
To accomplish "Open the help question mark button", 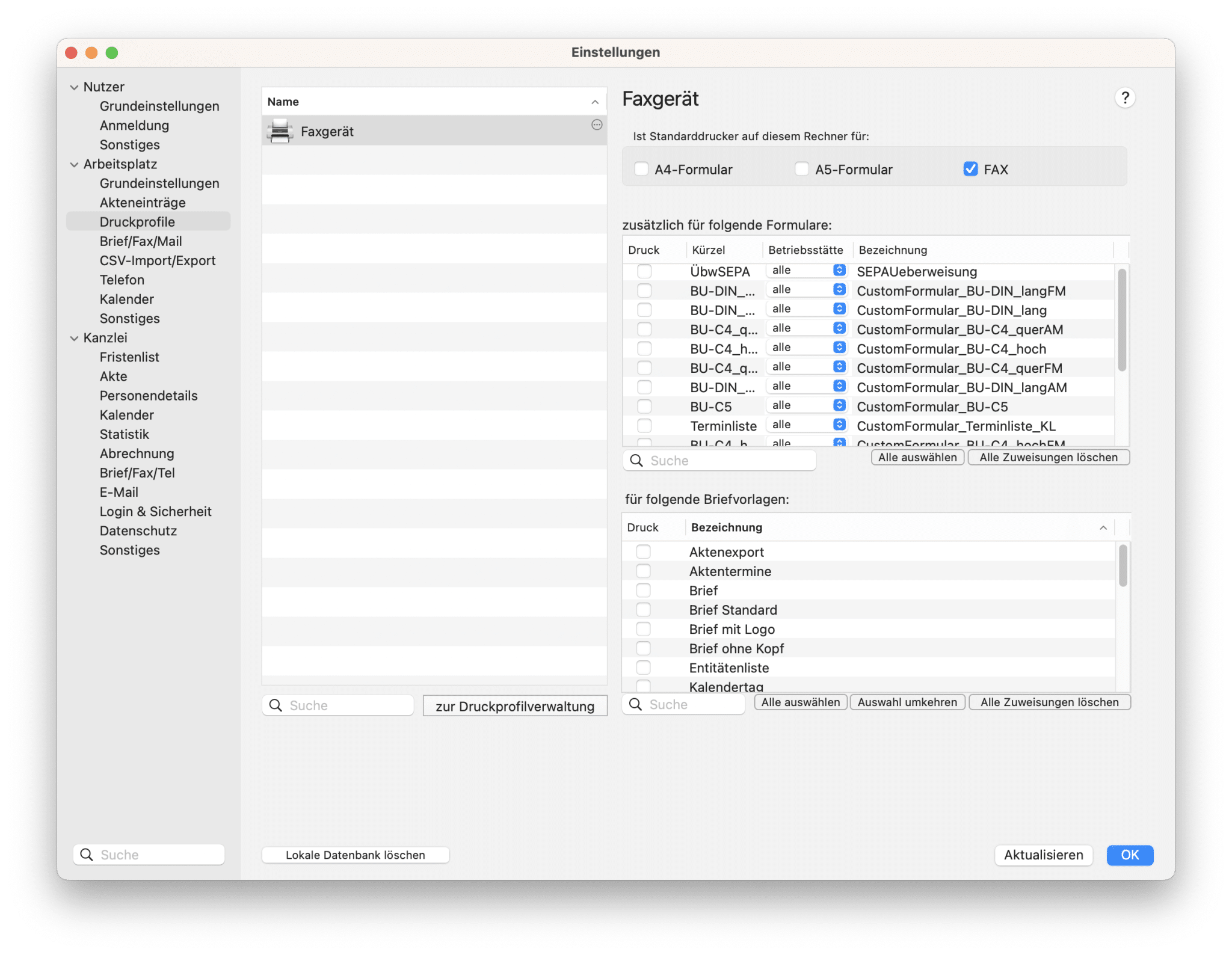I will pos(1125,97).
